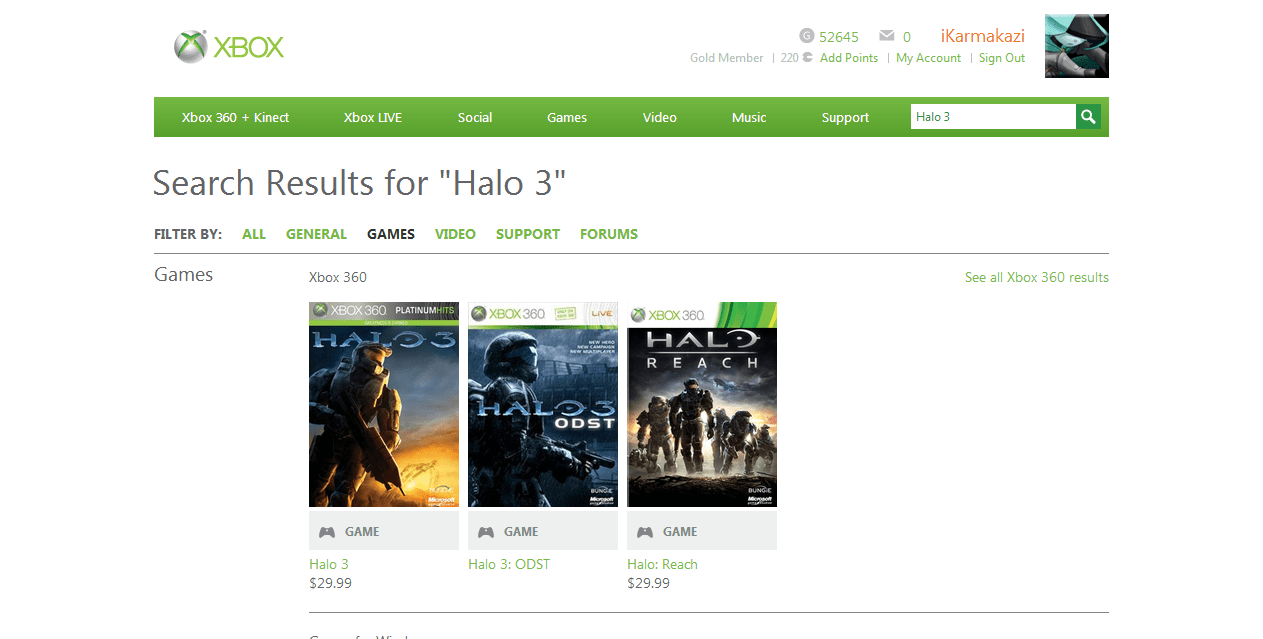Click the Xbox logo
1263x639 pixels.
(229, 47)
